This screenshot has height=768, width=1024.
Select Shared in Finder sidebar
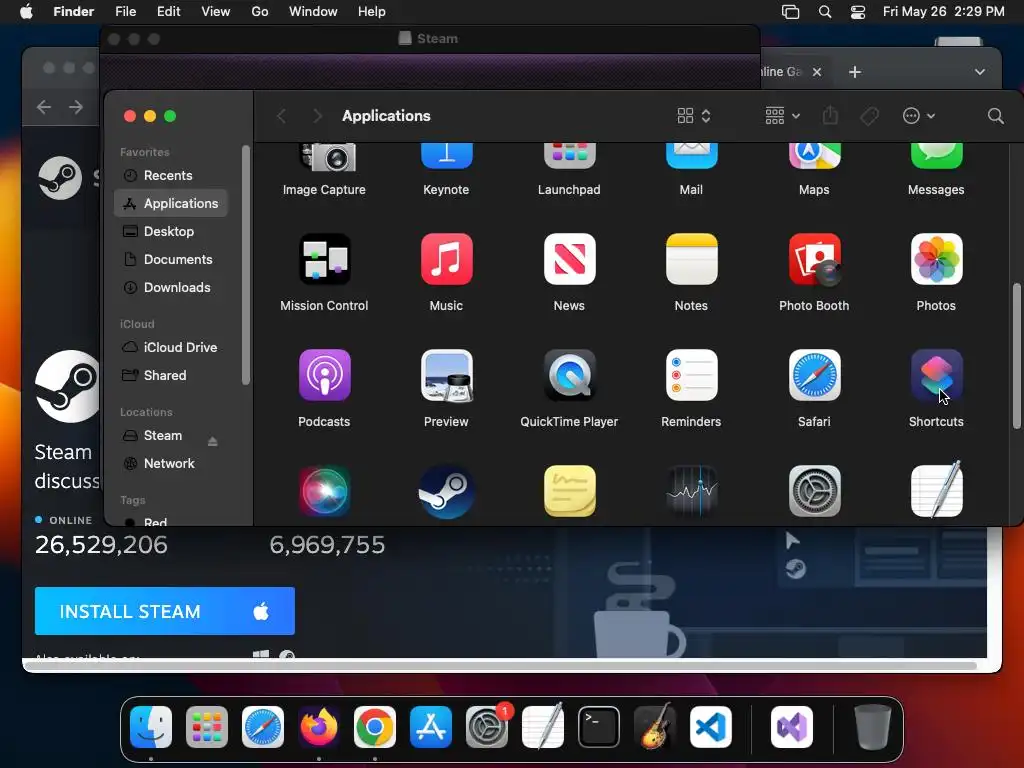[170, 376]
